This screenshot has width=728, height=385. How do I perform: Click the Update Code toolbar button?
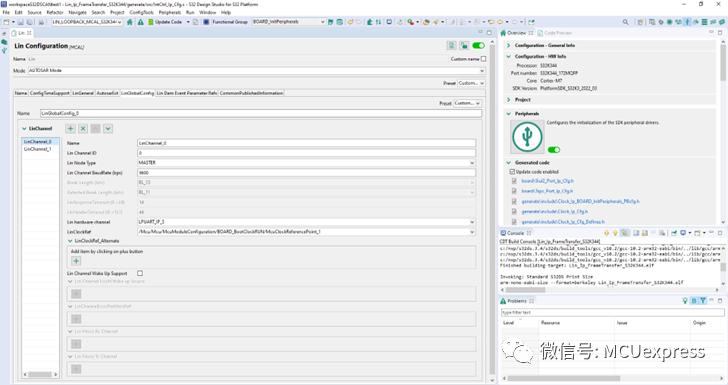point(165,22)
